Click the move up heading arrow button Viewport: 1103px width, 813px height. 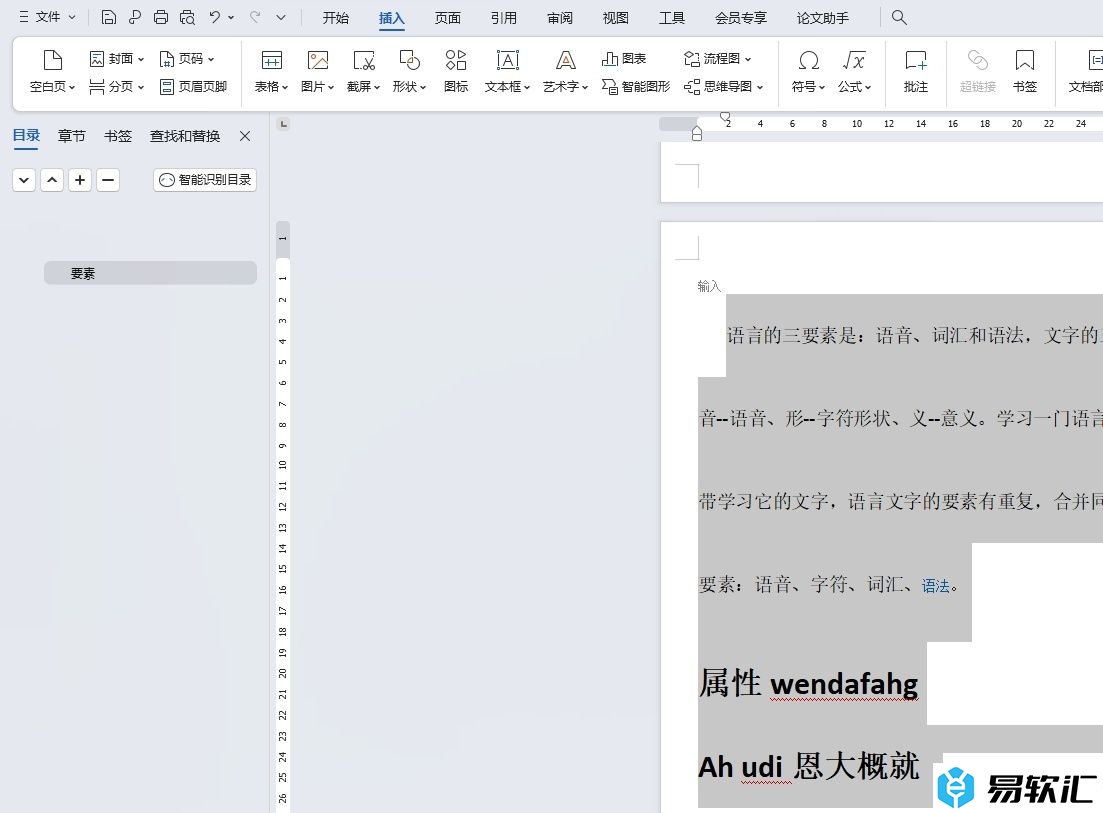pyautogui.click(x=52, y=180)
